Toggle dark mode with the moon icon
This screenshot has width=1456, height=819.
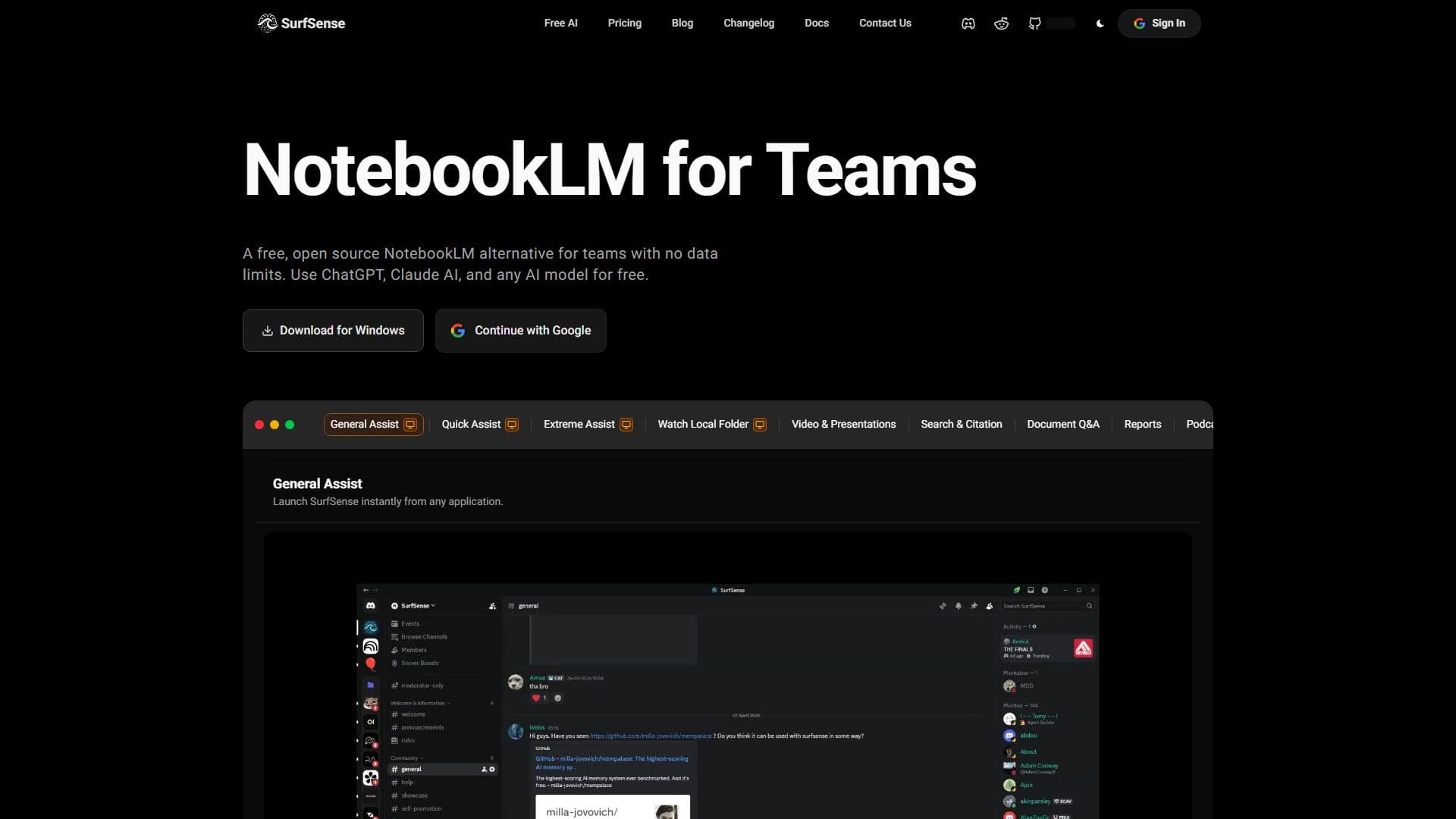pos(1100,24)
